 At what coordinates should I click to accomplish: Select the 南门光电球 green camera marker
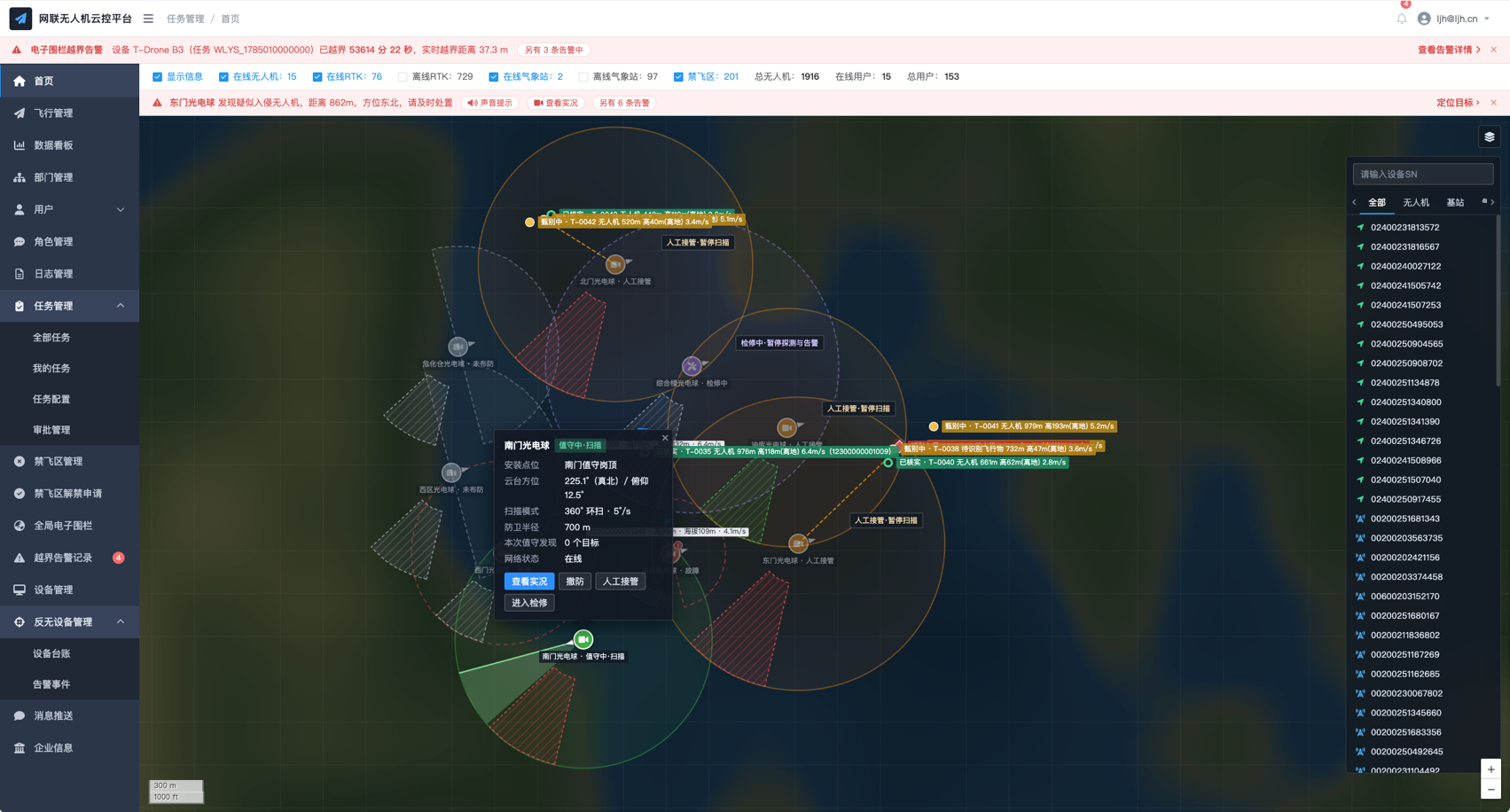tap(583, 639)
